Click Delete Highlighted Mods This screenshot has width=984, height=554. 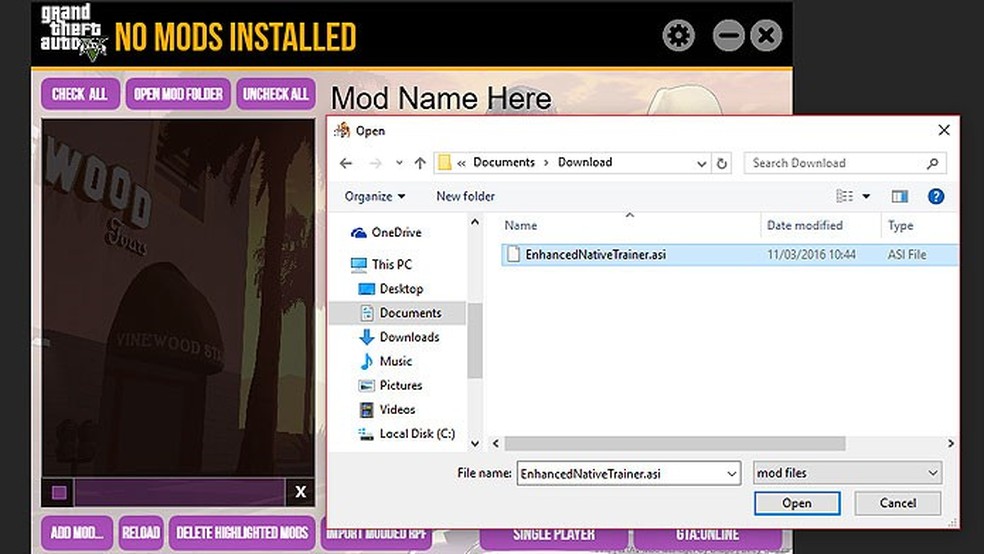242,533
